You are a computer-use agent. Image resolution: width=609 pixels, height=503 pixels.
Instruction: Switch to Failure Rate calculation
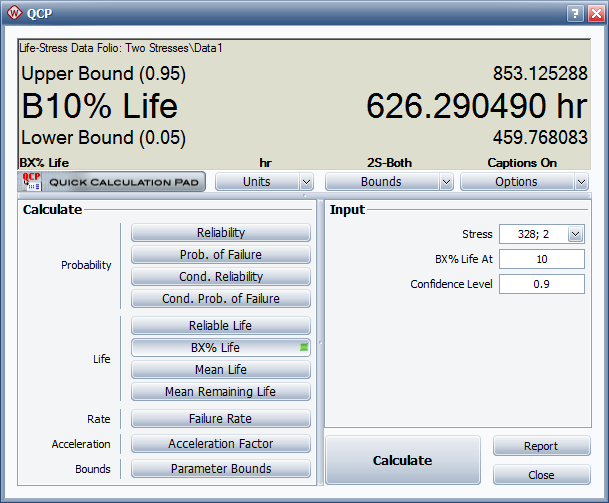(x=221, y=419)
